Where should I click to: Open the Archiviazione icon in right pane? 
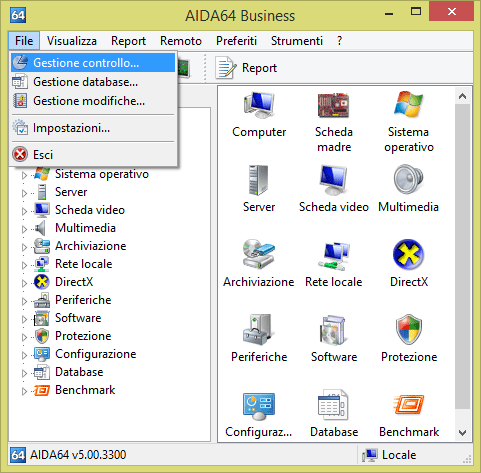[x=259, y=254]
